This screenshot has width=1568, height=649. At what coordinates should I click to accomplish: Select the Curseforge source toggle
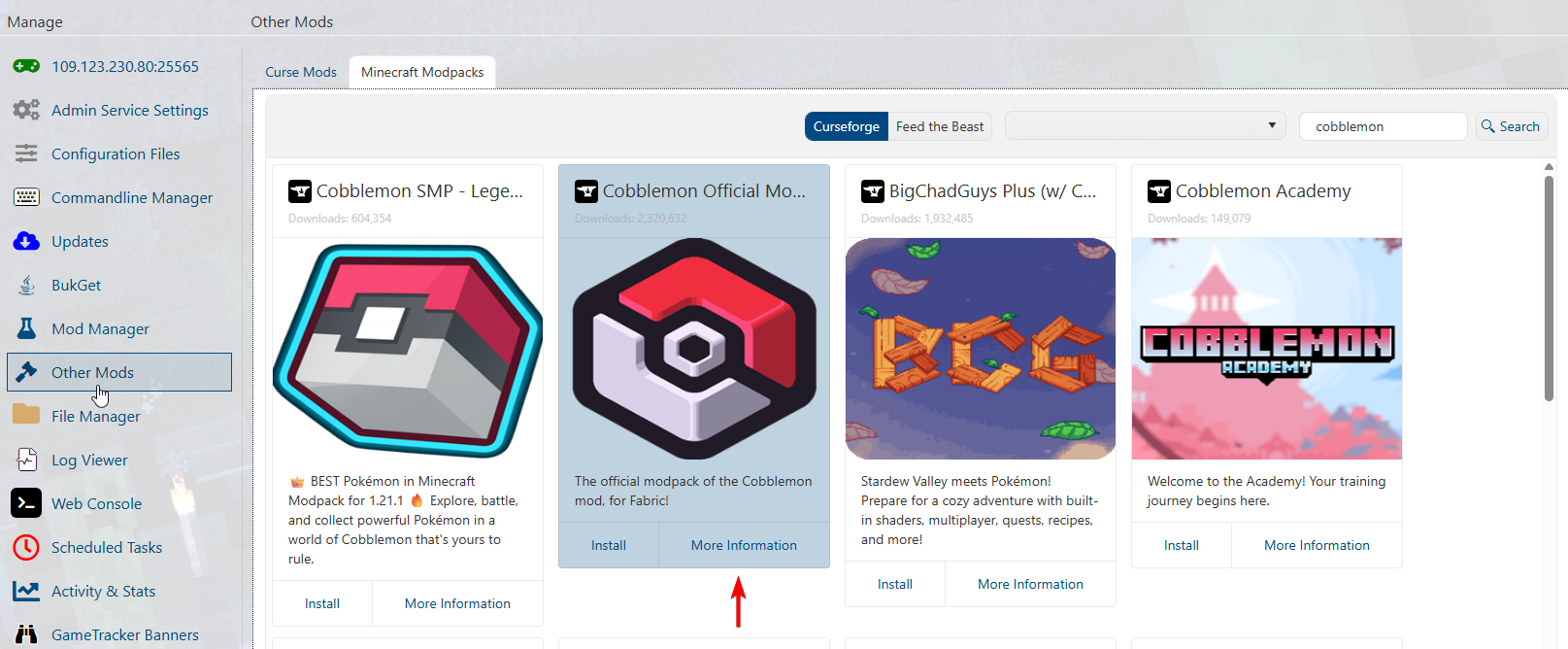tap(846, 126)
